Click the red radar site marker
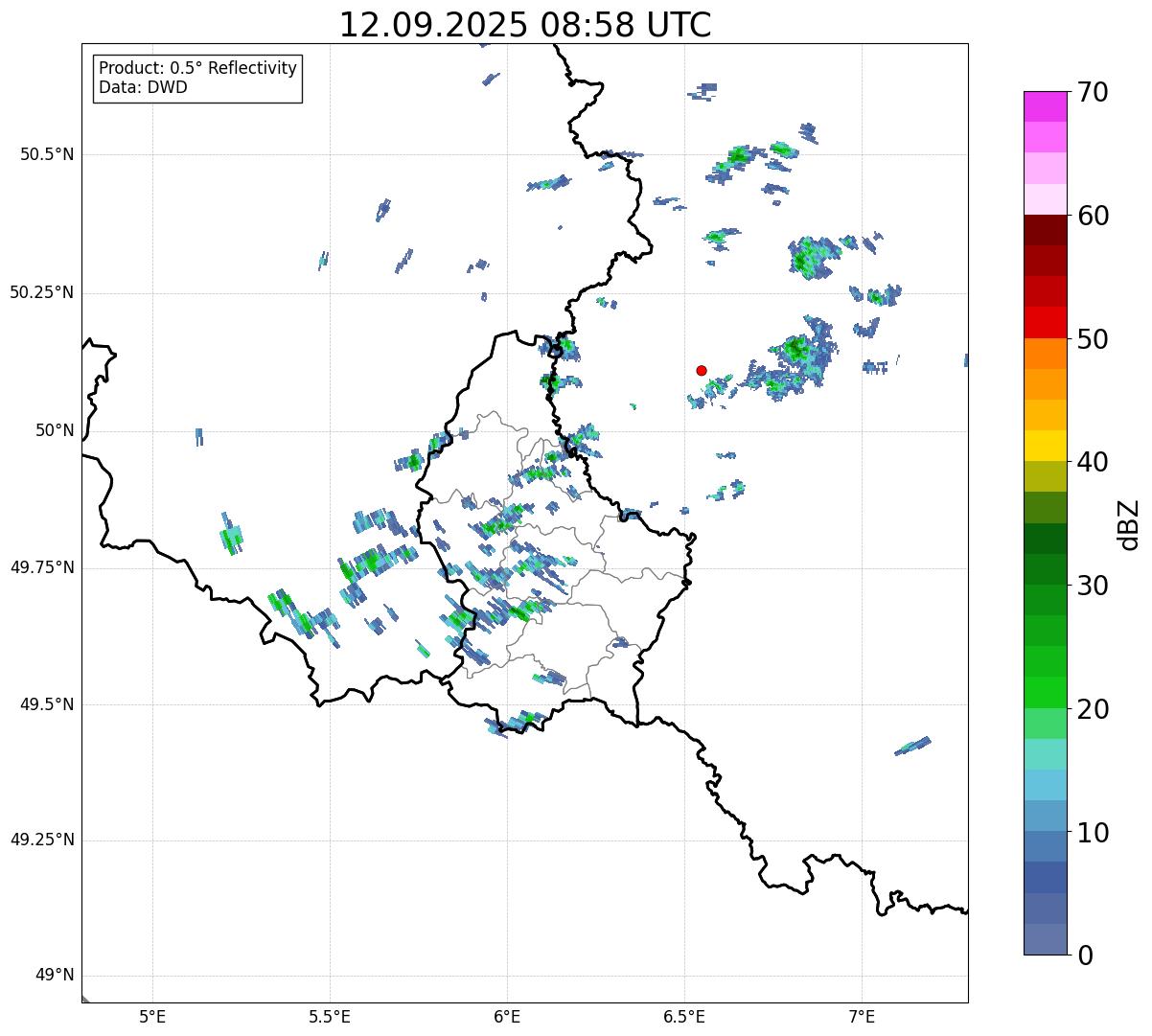Image resolution: width=1152 pixels, height=1036 pixels. 702,370
